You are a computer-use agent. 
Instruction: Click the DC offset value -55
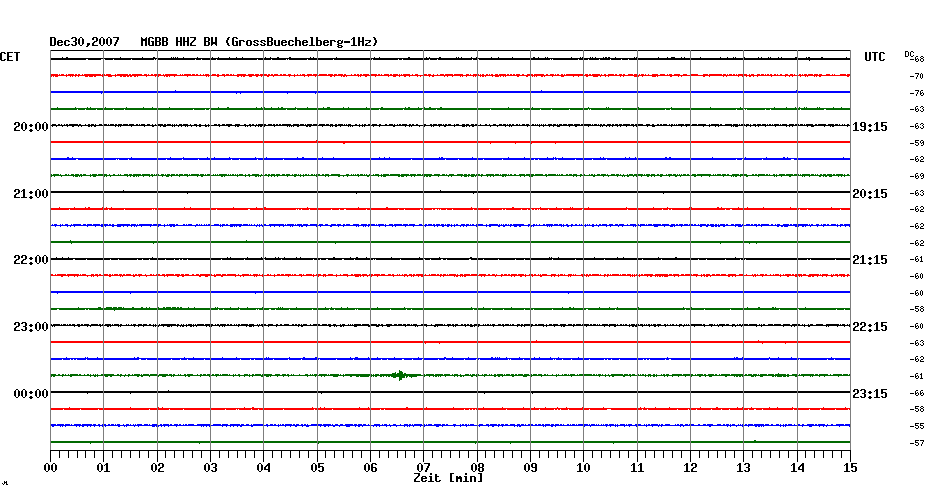pos(916,426)
